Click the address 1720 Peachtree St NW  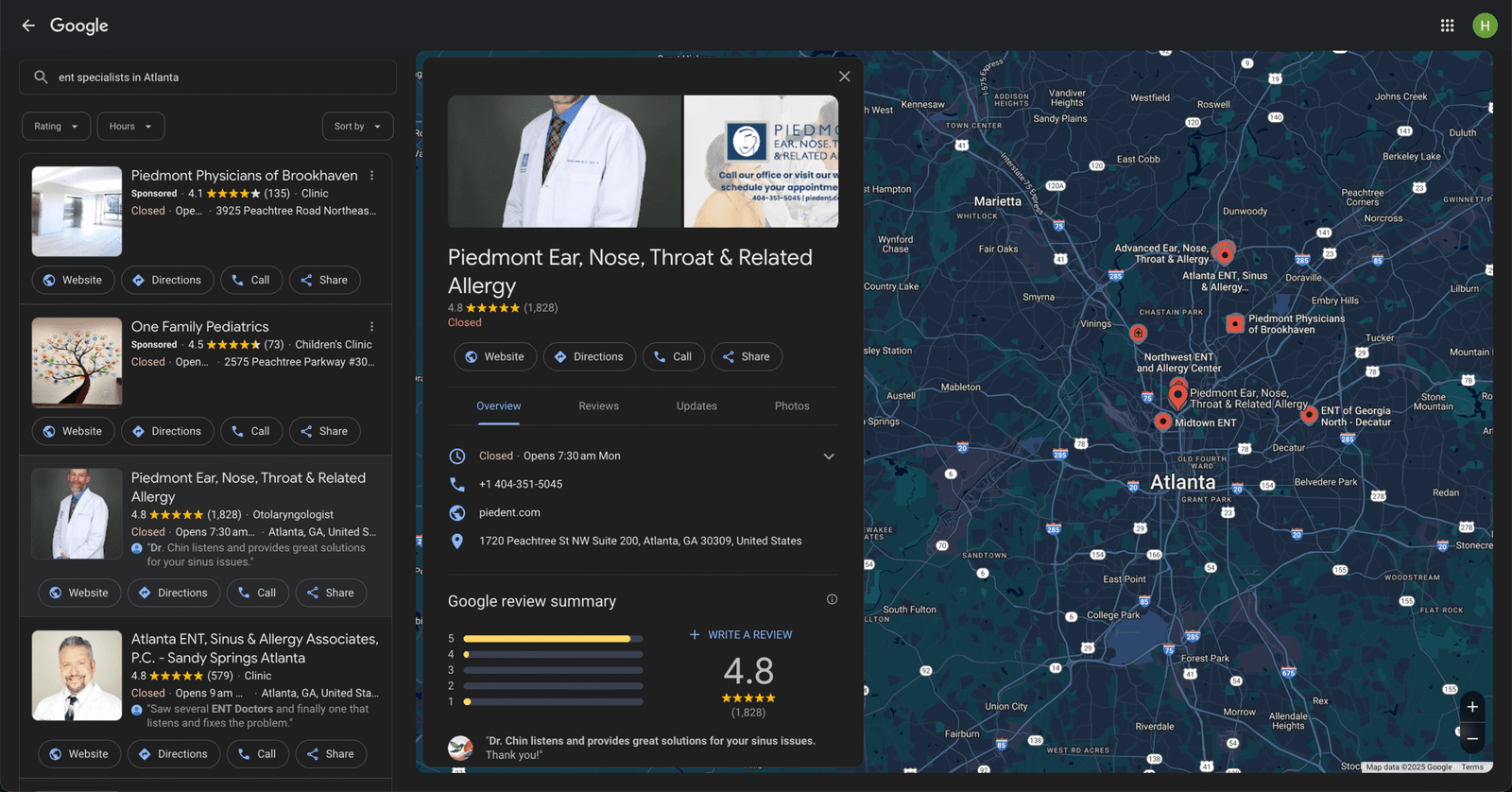point(640,541)
